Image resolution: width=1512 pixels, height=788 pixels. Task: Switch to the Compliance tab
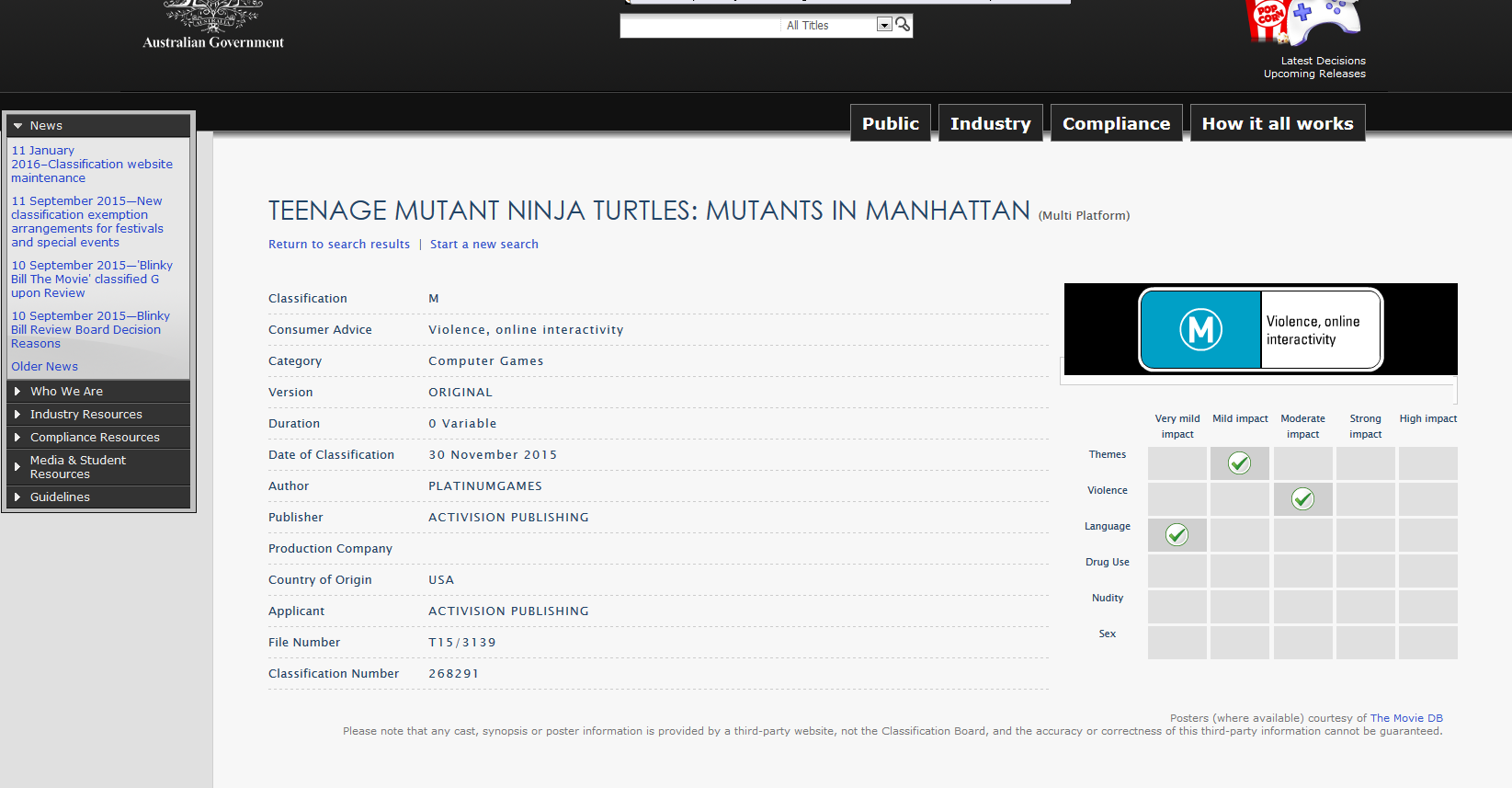(1116, 123)
